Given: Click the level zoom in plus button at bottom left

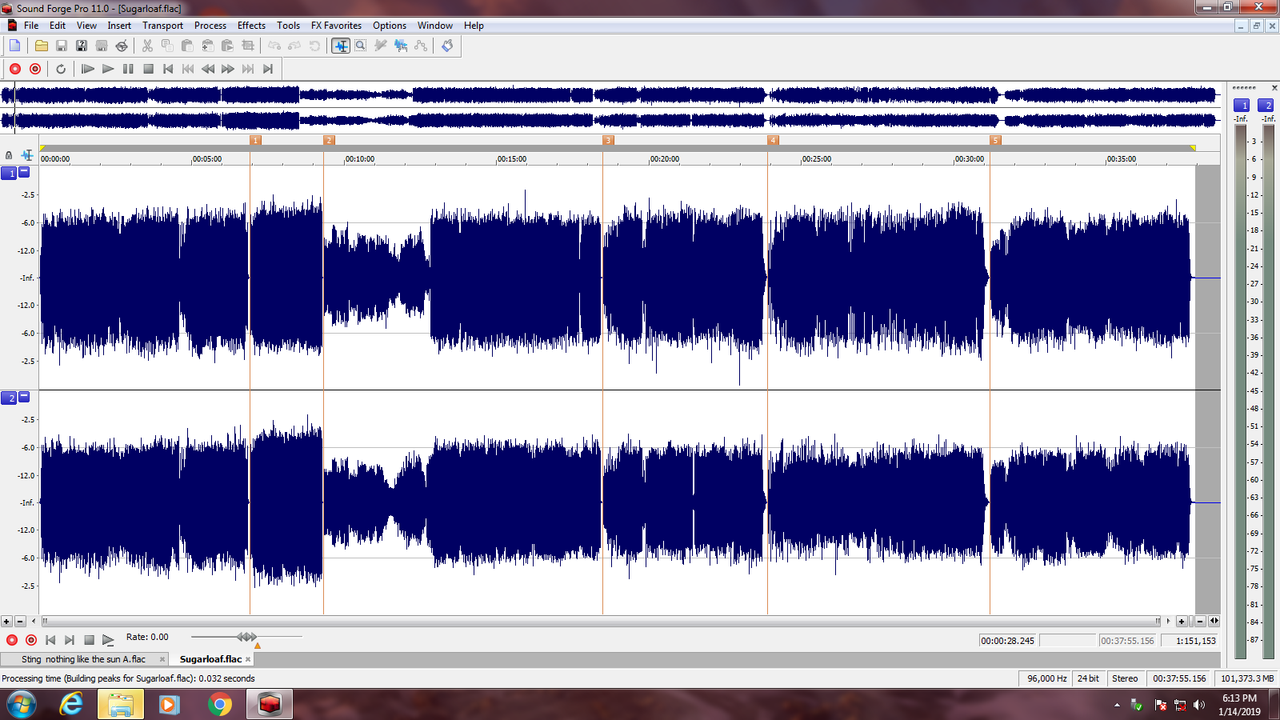Looking at the screenshot, I should click(x=7, y=621).
